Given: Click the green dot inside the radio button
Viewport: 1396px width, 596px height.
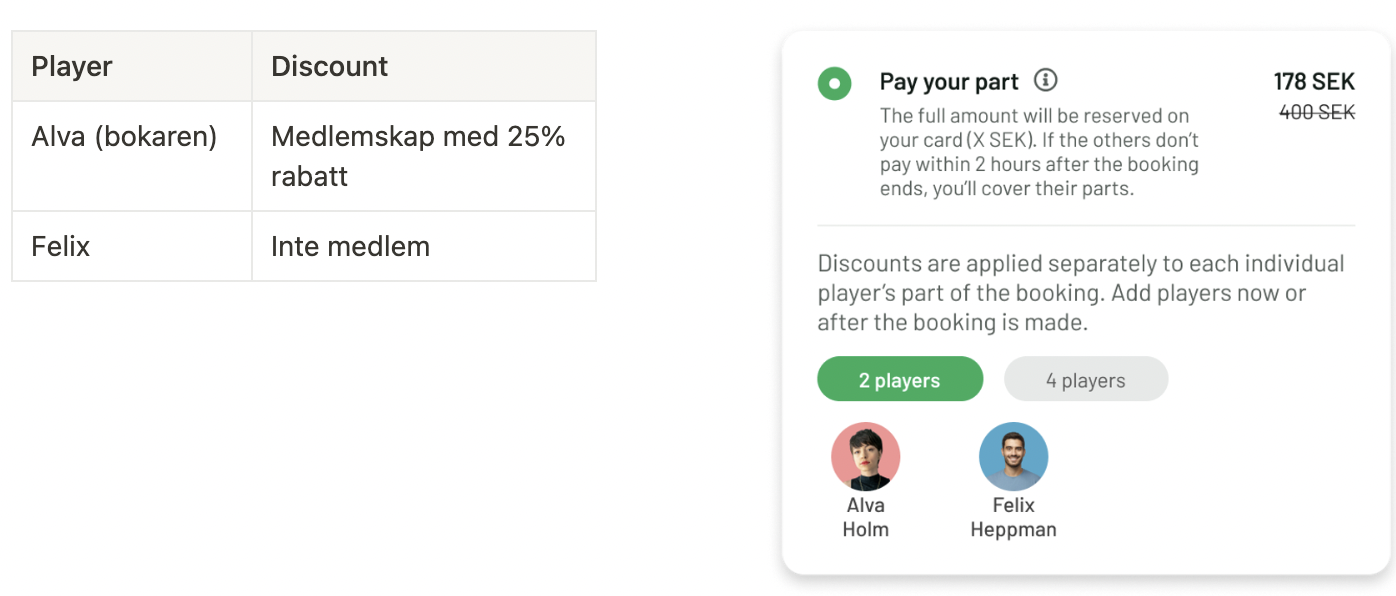Looking at the screenshot, I should (x=834, y=83).
